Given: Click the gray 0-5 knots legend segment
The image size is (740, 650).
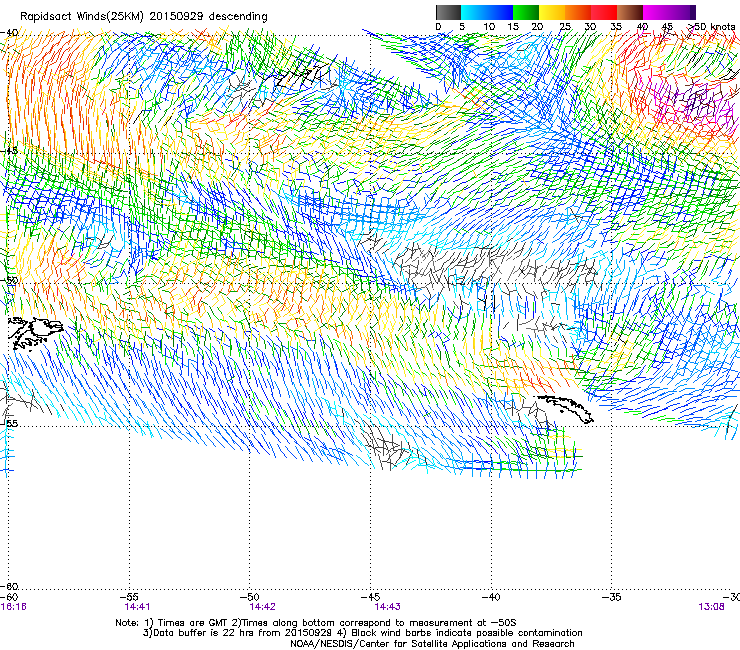Looking at the screenshot, I should [x=448, y=12].
